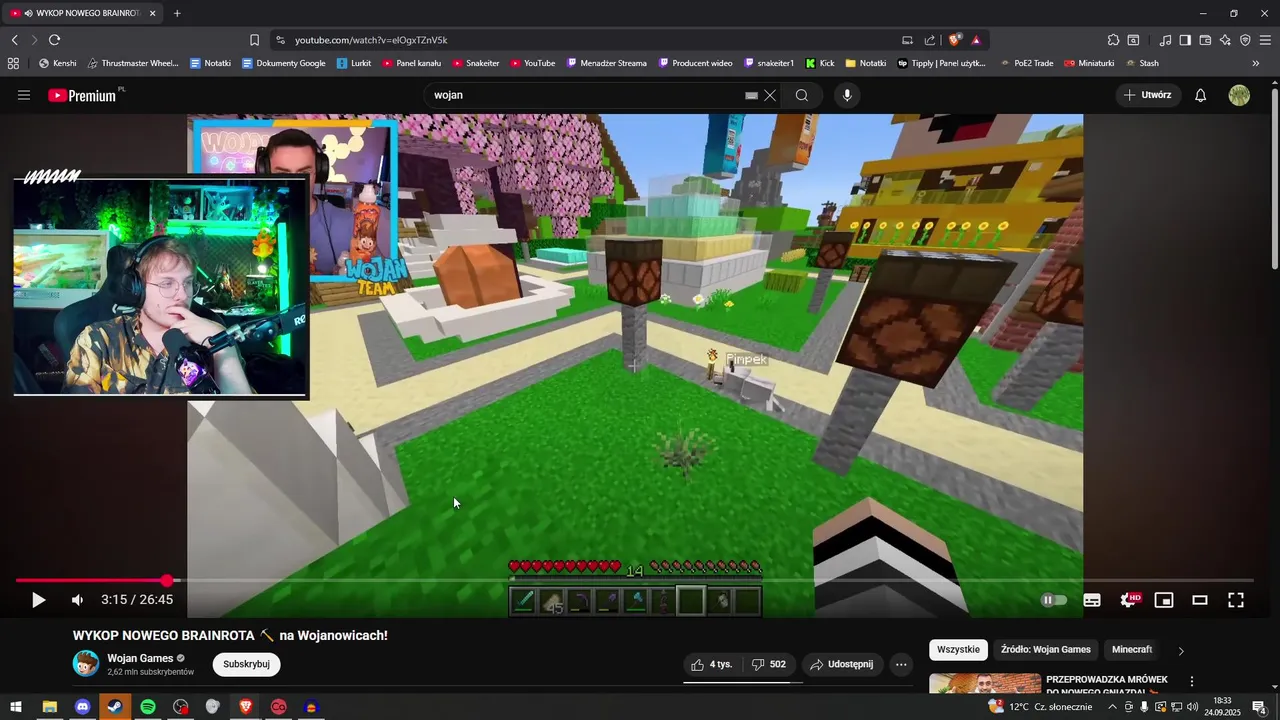
Task: Click the page vertical scrollbar
Action: point(1274,180)
